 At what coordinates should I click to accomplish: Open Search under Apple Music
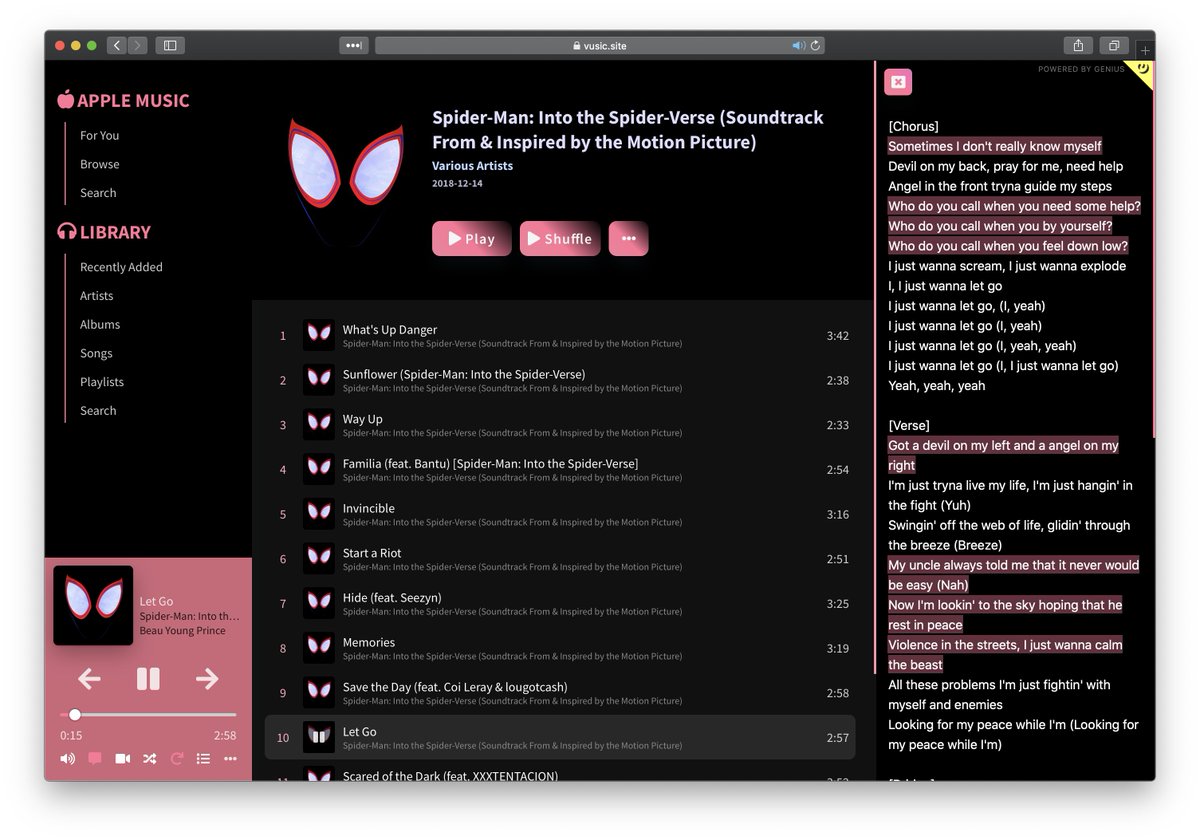[98, 193]
